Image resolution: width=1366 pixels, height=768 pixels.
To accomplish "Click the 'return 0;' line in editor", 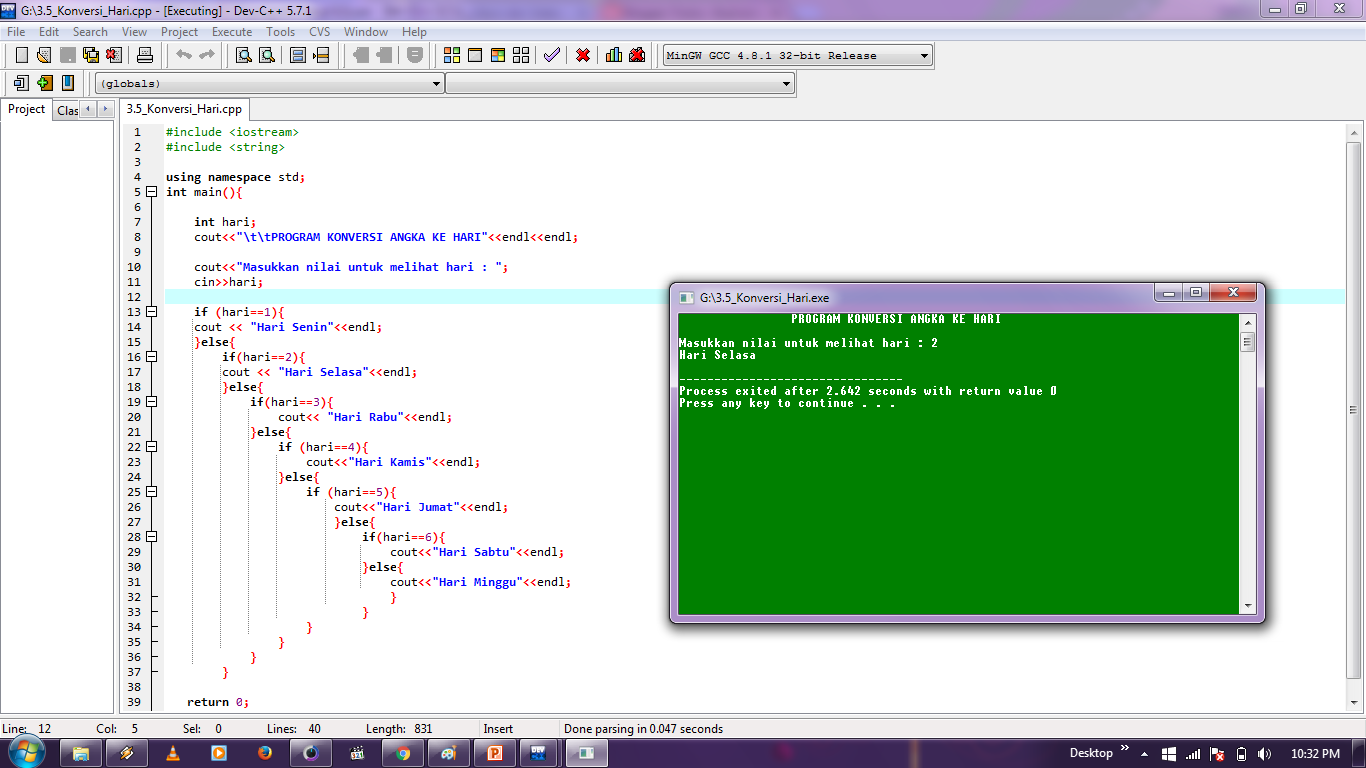I will coord(217,702).
